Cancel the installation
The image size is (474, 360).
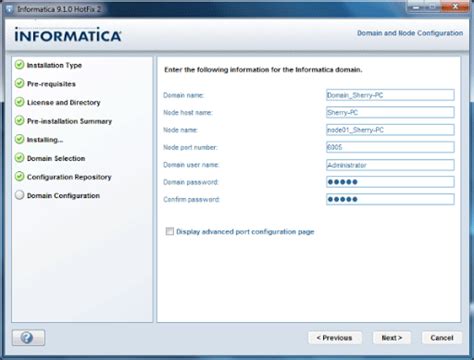click(x=442, y=338)
